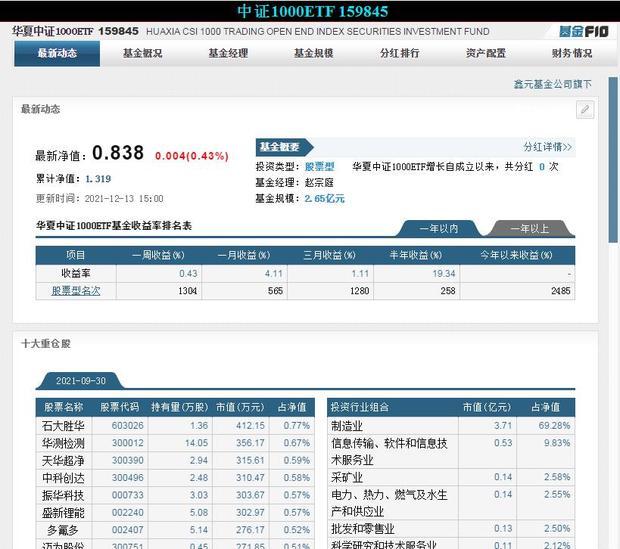Click rank value 1304
Screen dimensions: 620x549
pos(187,291)
